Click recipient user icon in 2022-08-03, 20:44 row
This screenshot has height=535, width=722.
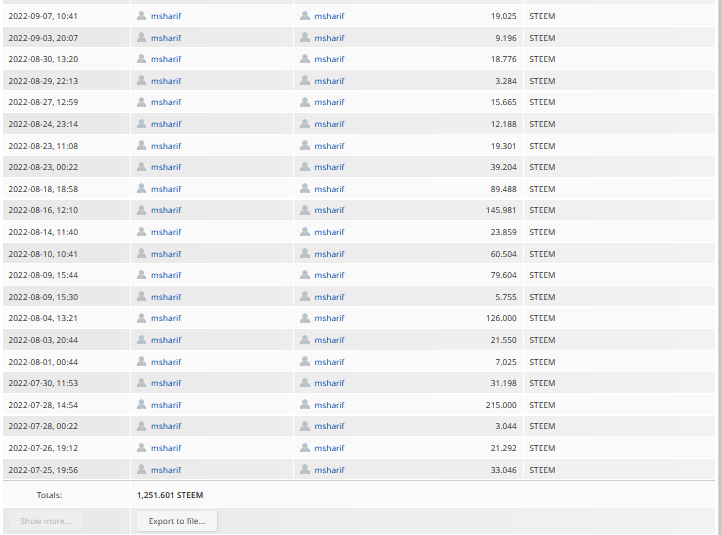click(x=305, y=339)
